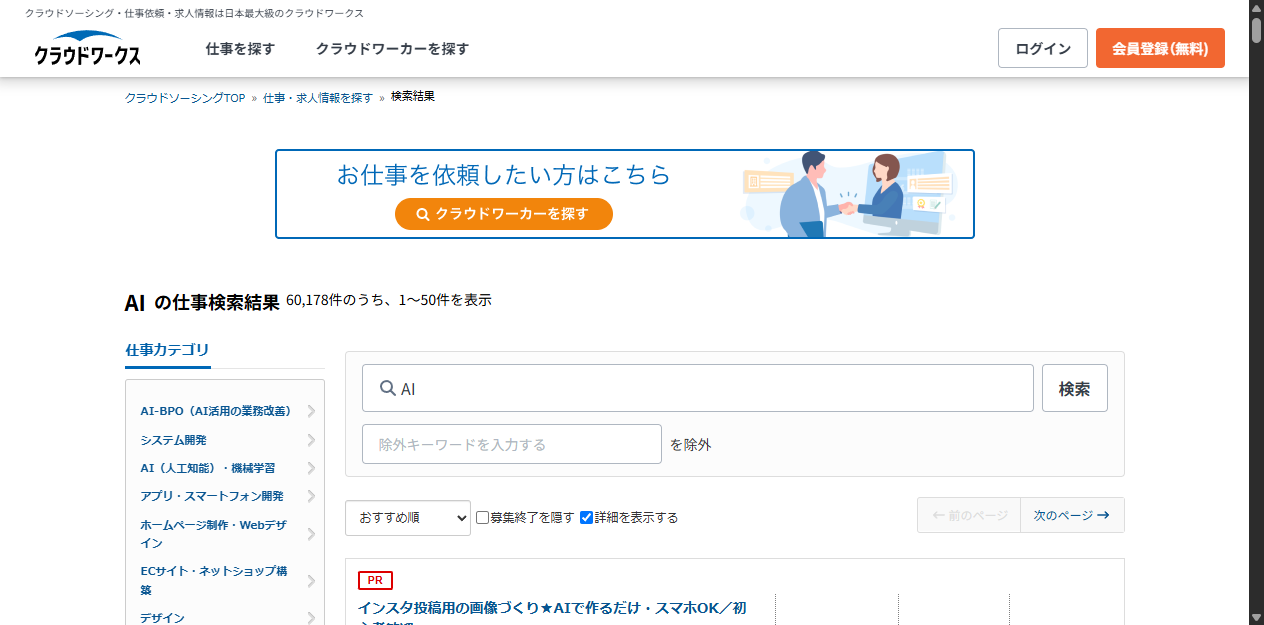Open the AI（人工知能）・機械学習 category link

click(208, 468)
